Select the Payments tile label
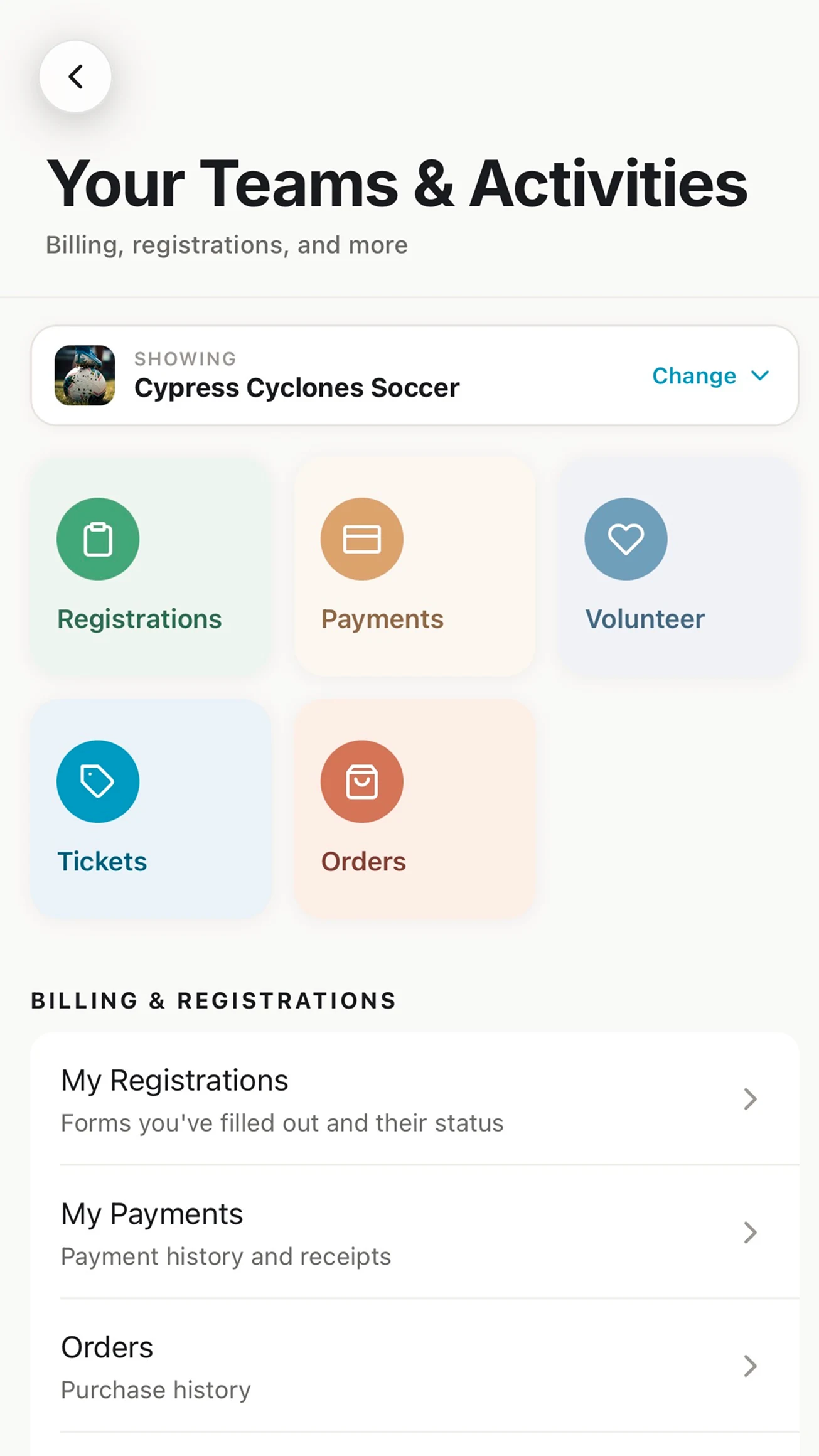 click(382, 619)
